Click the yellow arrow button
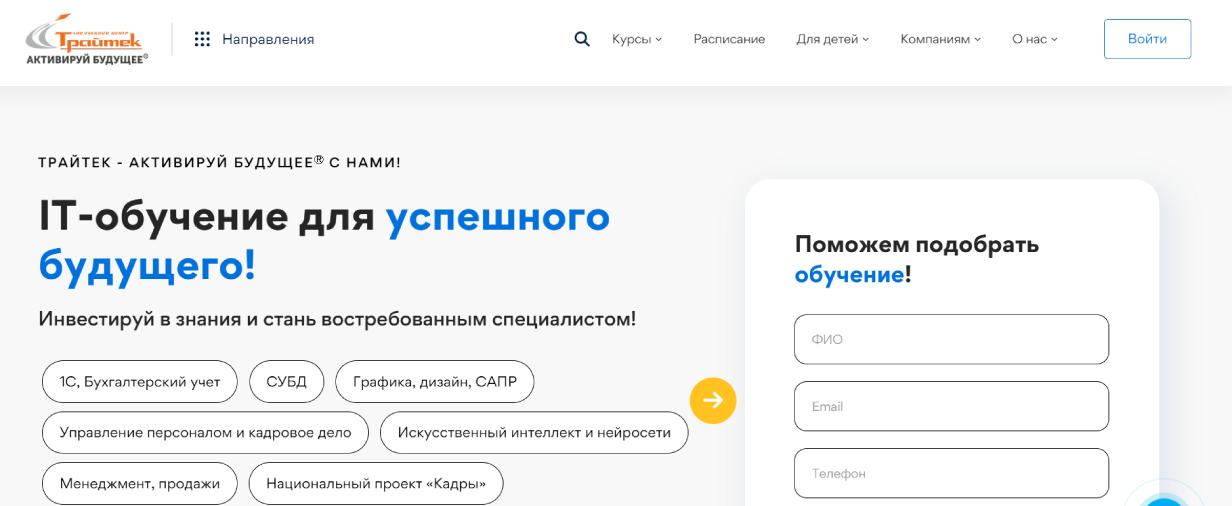This screenshot has width=1232, height=506. pyautogui.click(x=713, y=400)
